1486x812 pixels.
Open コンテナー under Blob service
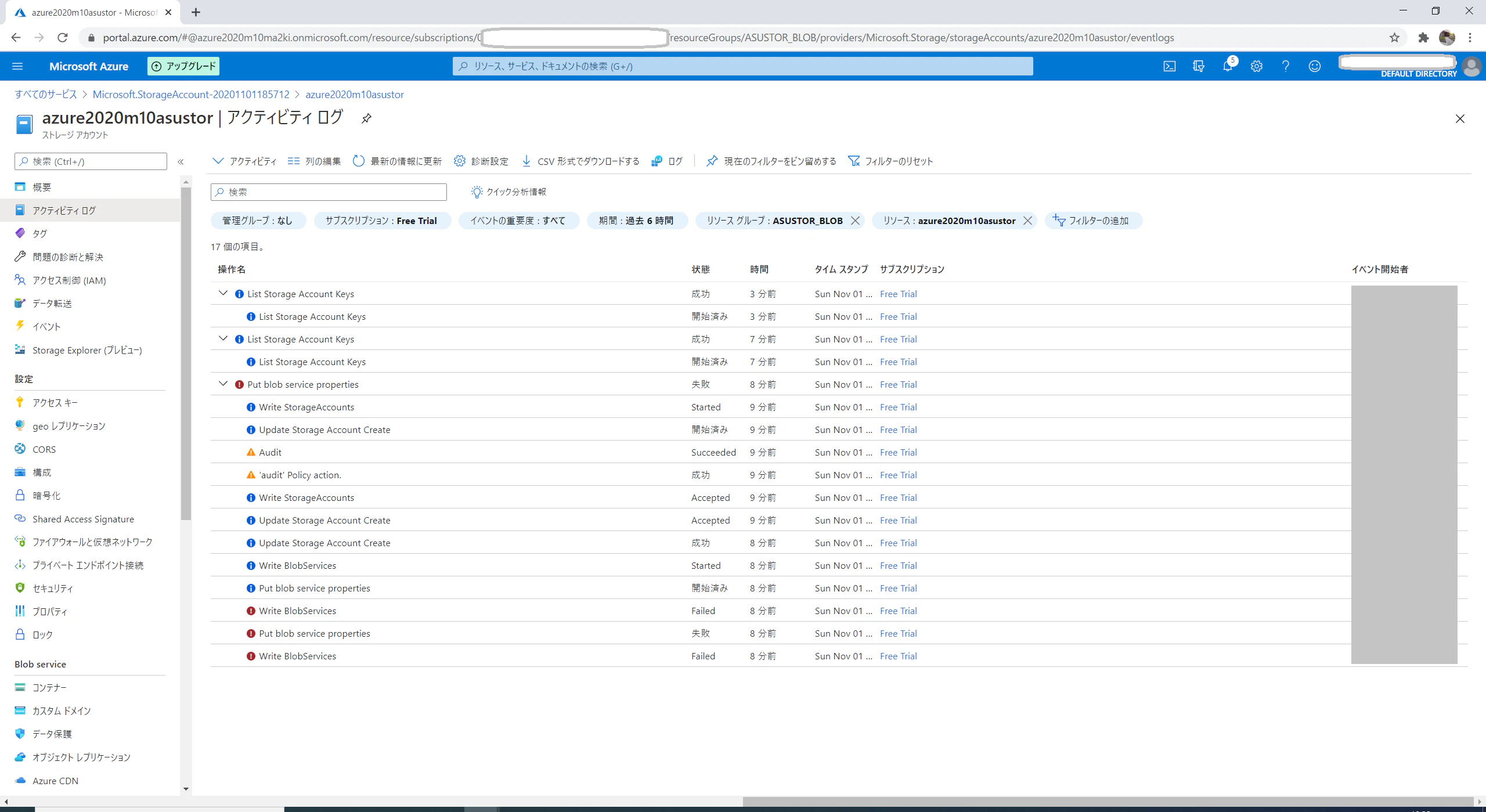point(49,687)
